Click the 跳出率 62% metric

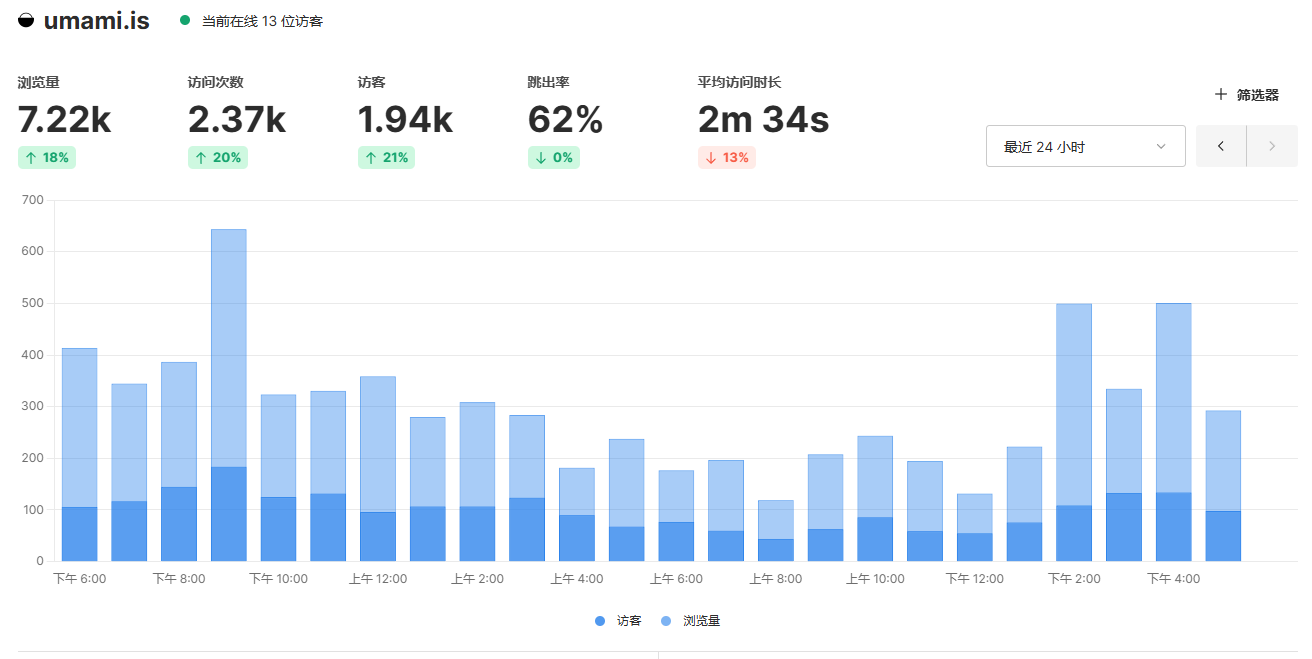[565, 119]
